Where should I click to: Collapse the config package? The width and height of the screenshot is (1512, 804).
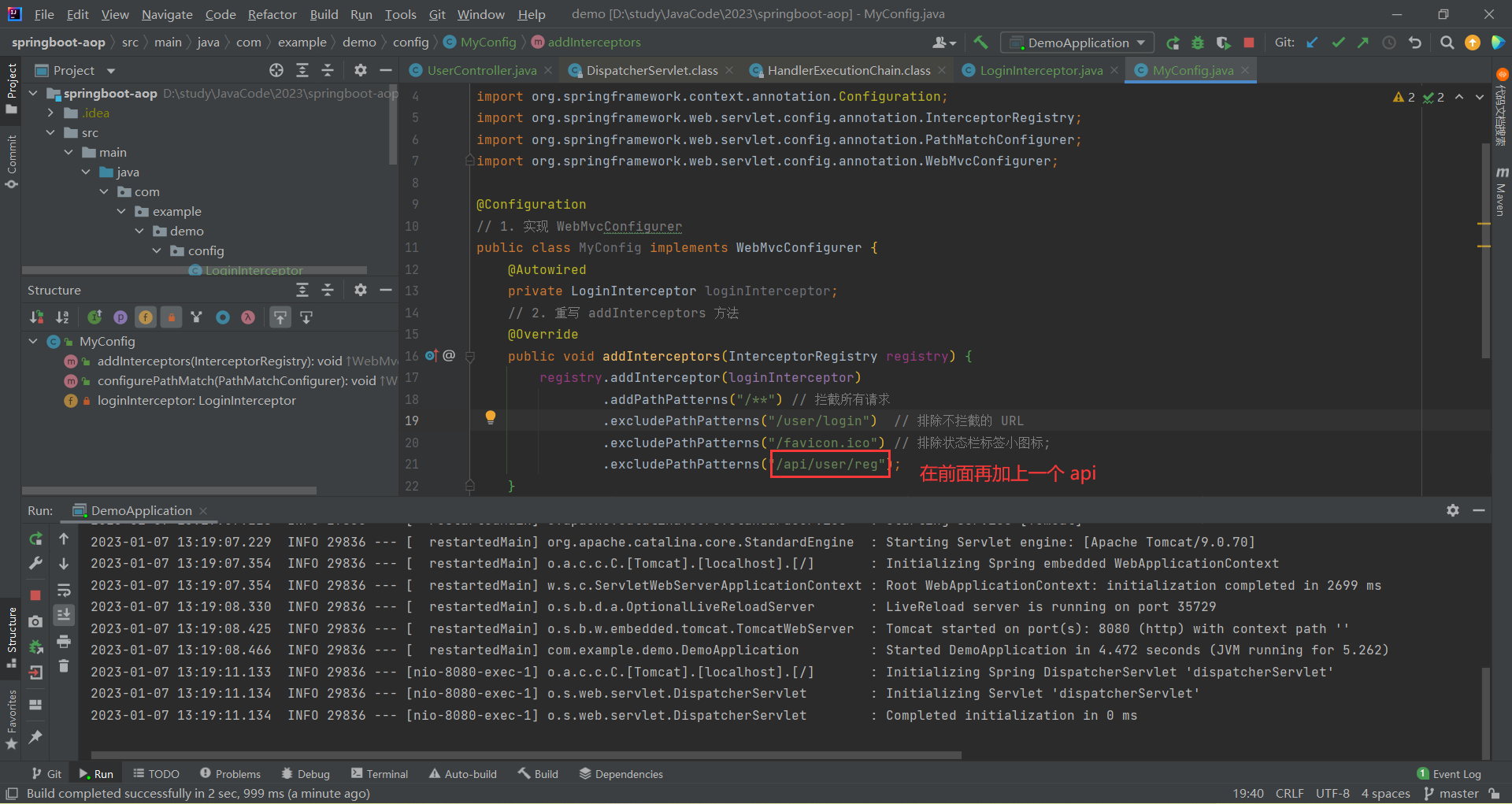point(157,250)
